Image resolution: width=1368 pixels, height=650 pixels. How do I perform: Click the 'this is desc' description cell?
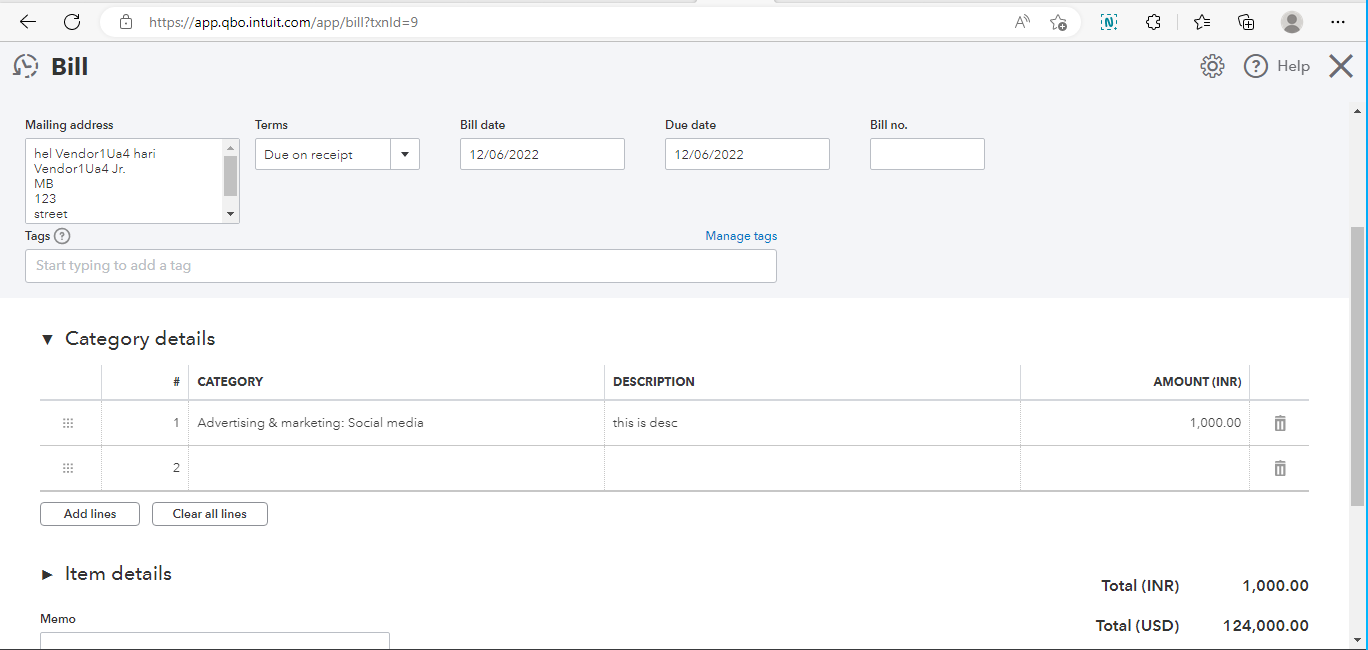tap(812, 423)
